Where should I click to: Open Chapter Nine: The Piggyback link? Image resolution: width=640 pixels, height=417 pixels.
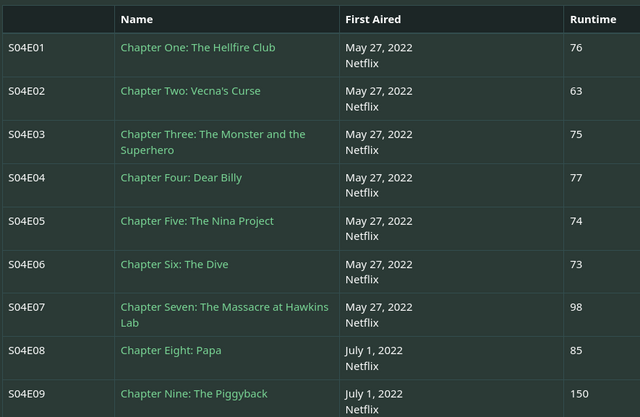[x=194, y=394]
